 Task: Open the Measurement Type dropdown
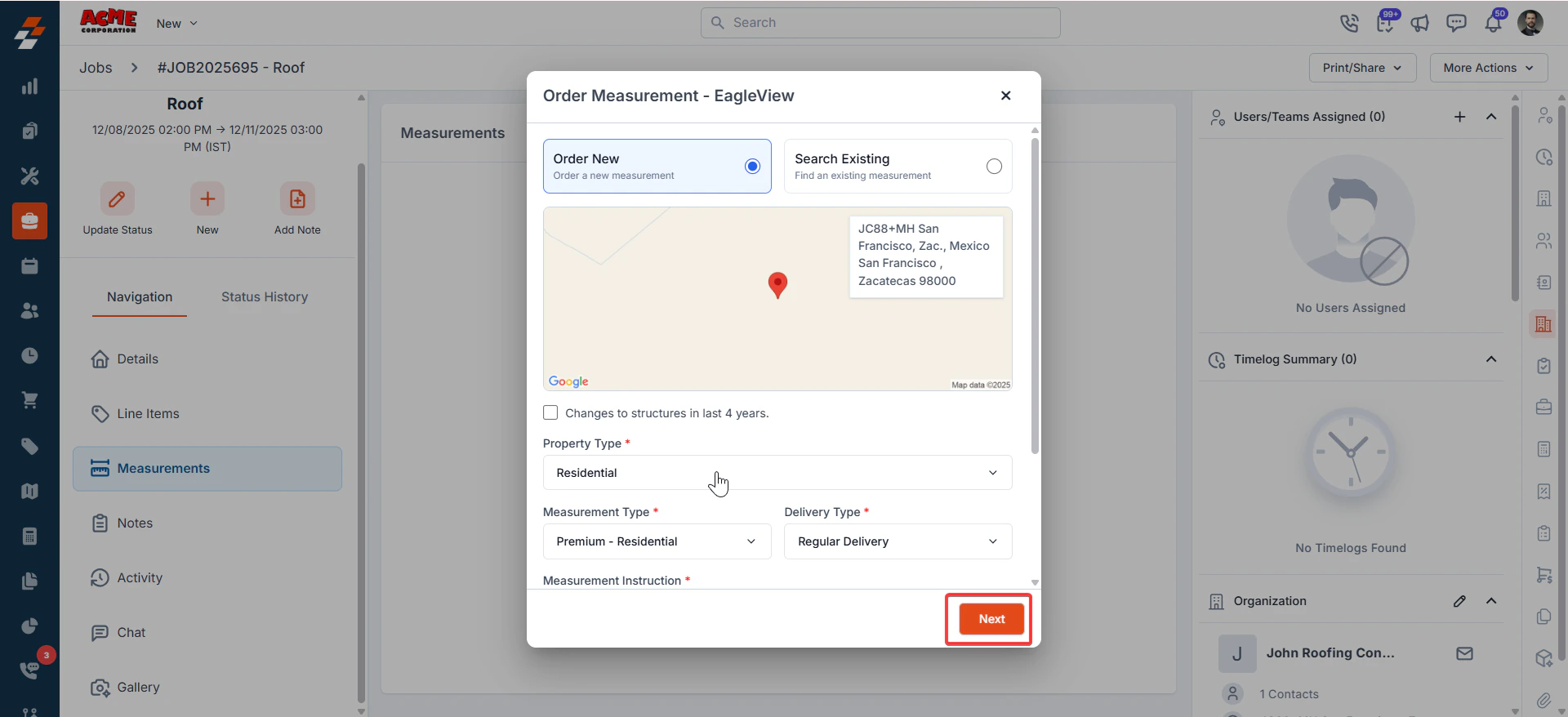[657, 541]
